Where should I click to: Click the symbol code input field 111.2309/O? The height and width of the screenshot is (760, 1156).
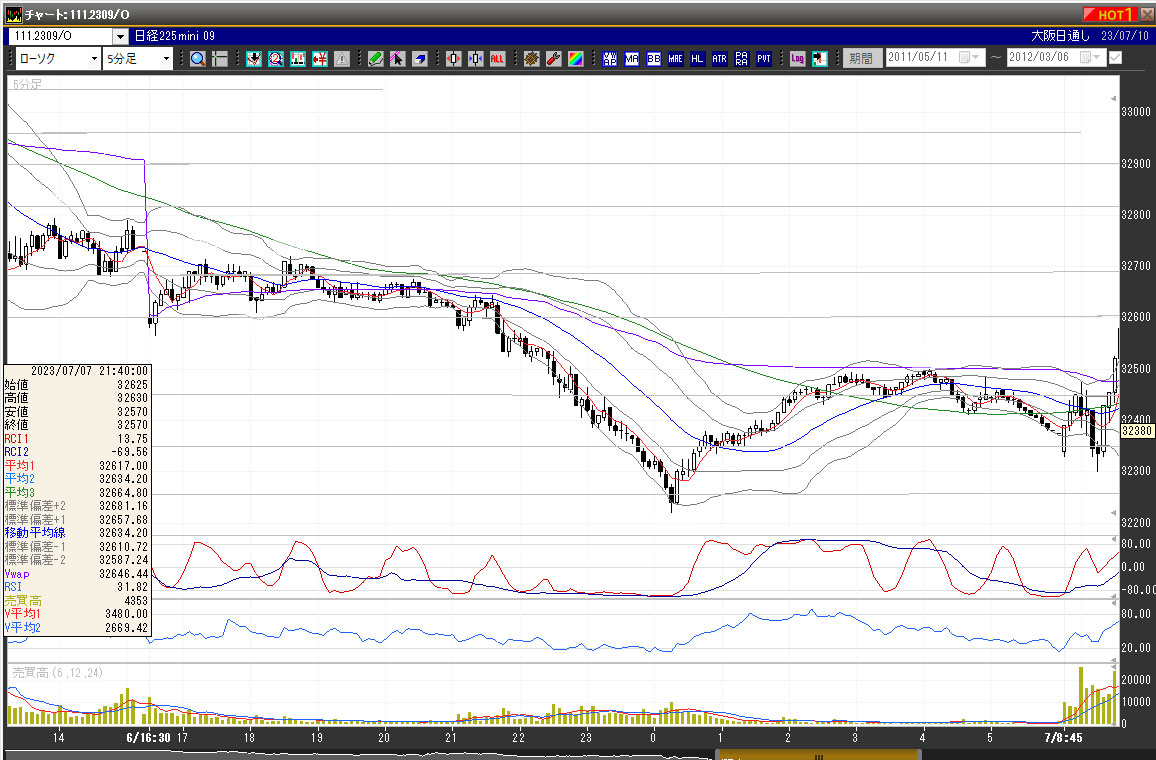(60, 36)
